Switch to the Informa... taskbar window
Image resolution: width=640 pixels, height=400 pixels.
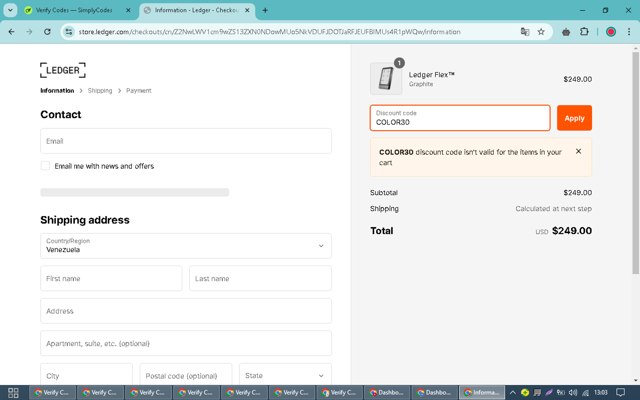pos(482,393)
